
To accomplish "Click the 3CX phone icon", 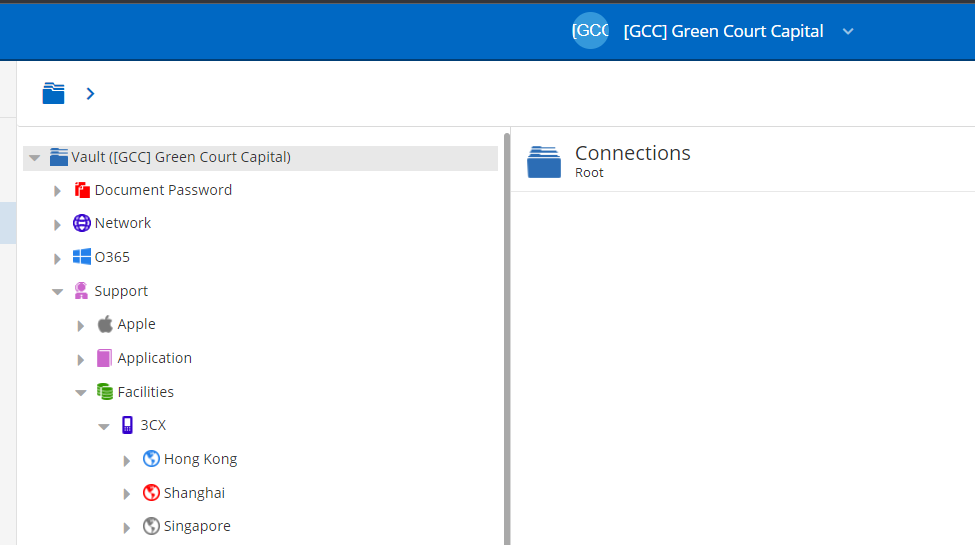I will pyautogui.click(x=127, y=425).
